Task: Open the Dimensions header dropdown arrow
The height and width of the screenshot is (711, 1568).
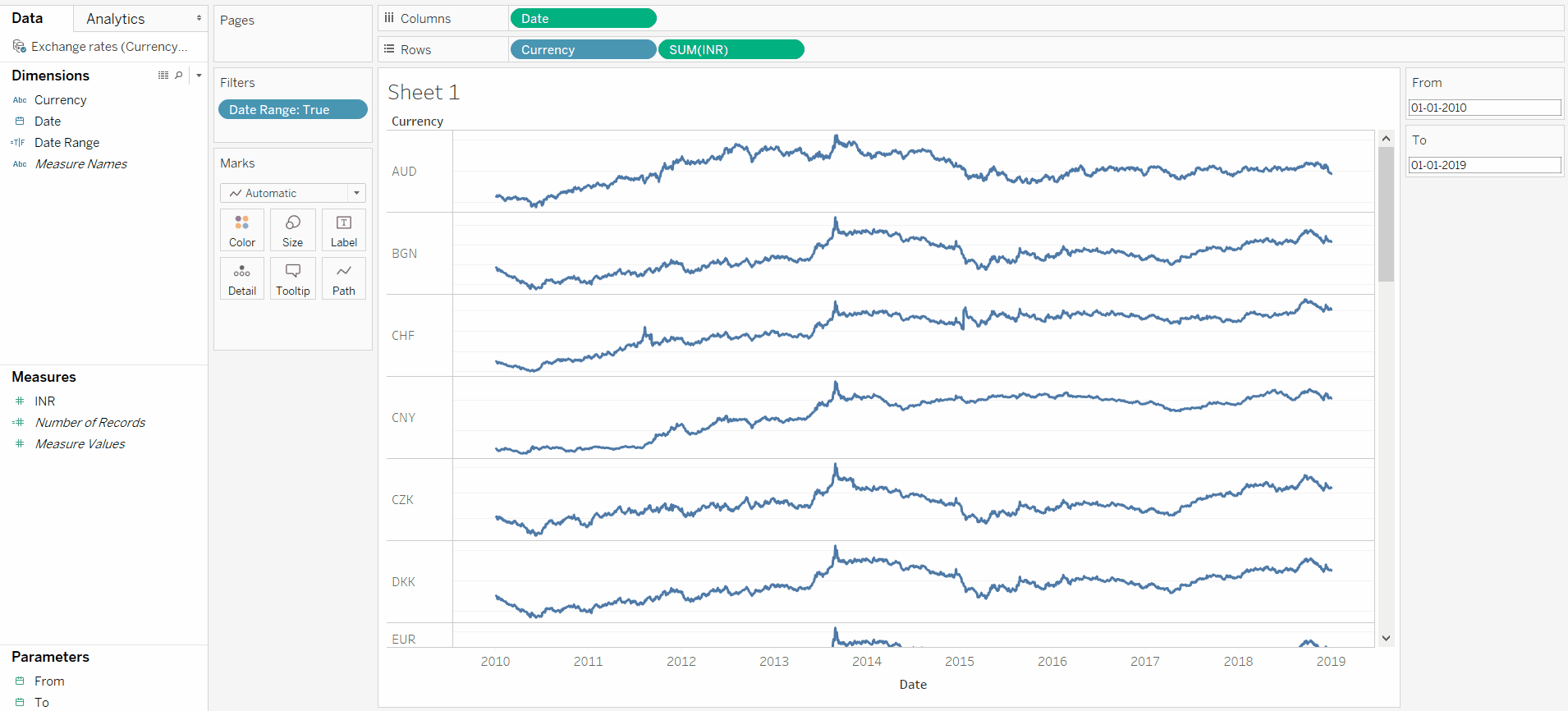Action: (x=199, y=76)
